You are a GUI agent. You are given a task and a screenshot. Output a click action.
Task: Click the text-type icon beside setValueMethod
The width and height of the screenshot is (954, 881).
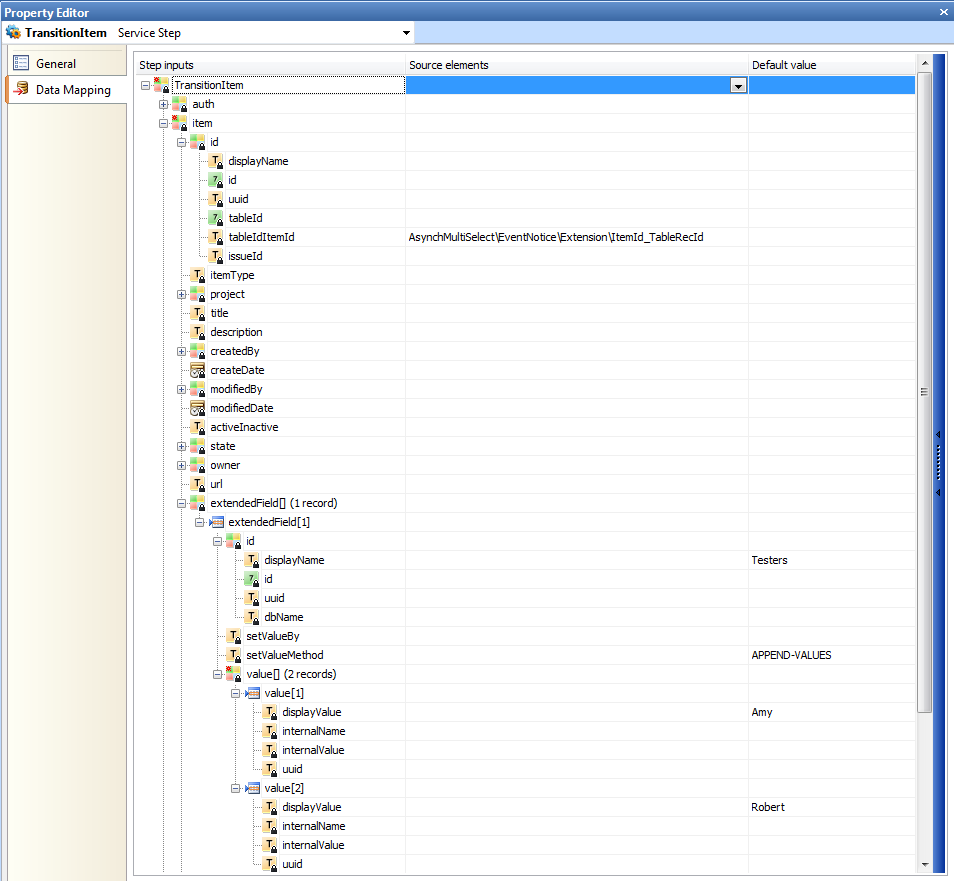coord(234,655)
